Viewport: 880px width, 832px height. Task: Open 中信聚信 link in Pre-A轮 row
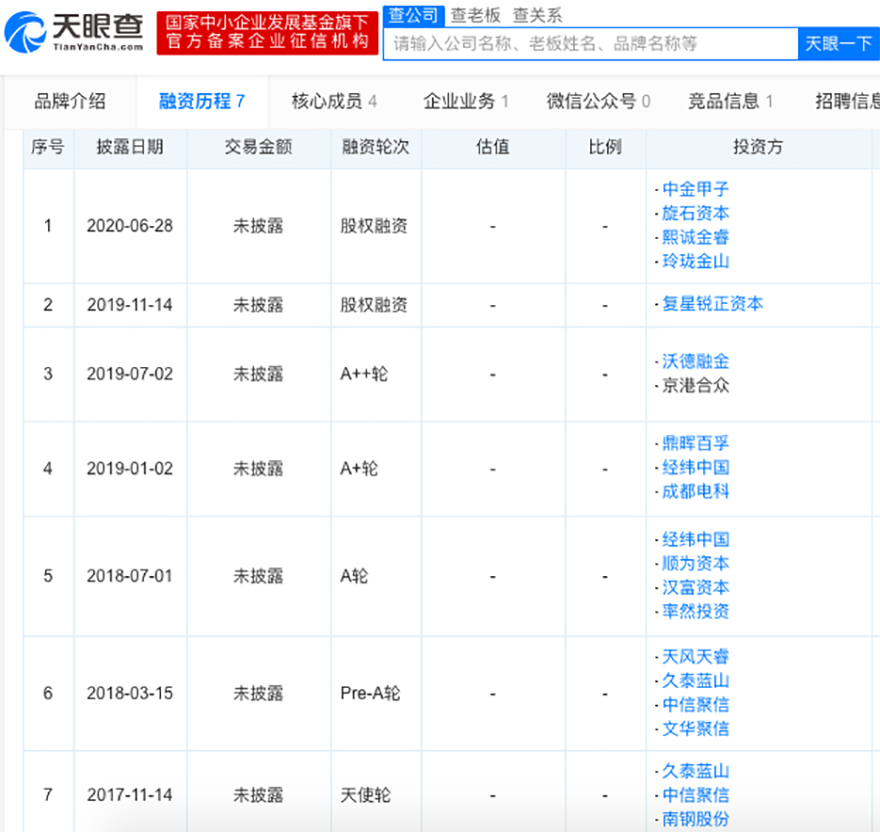tap(695, 705)
